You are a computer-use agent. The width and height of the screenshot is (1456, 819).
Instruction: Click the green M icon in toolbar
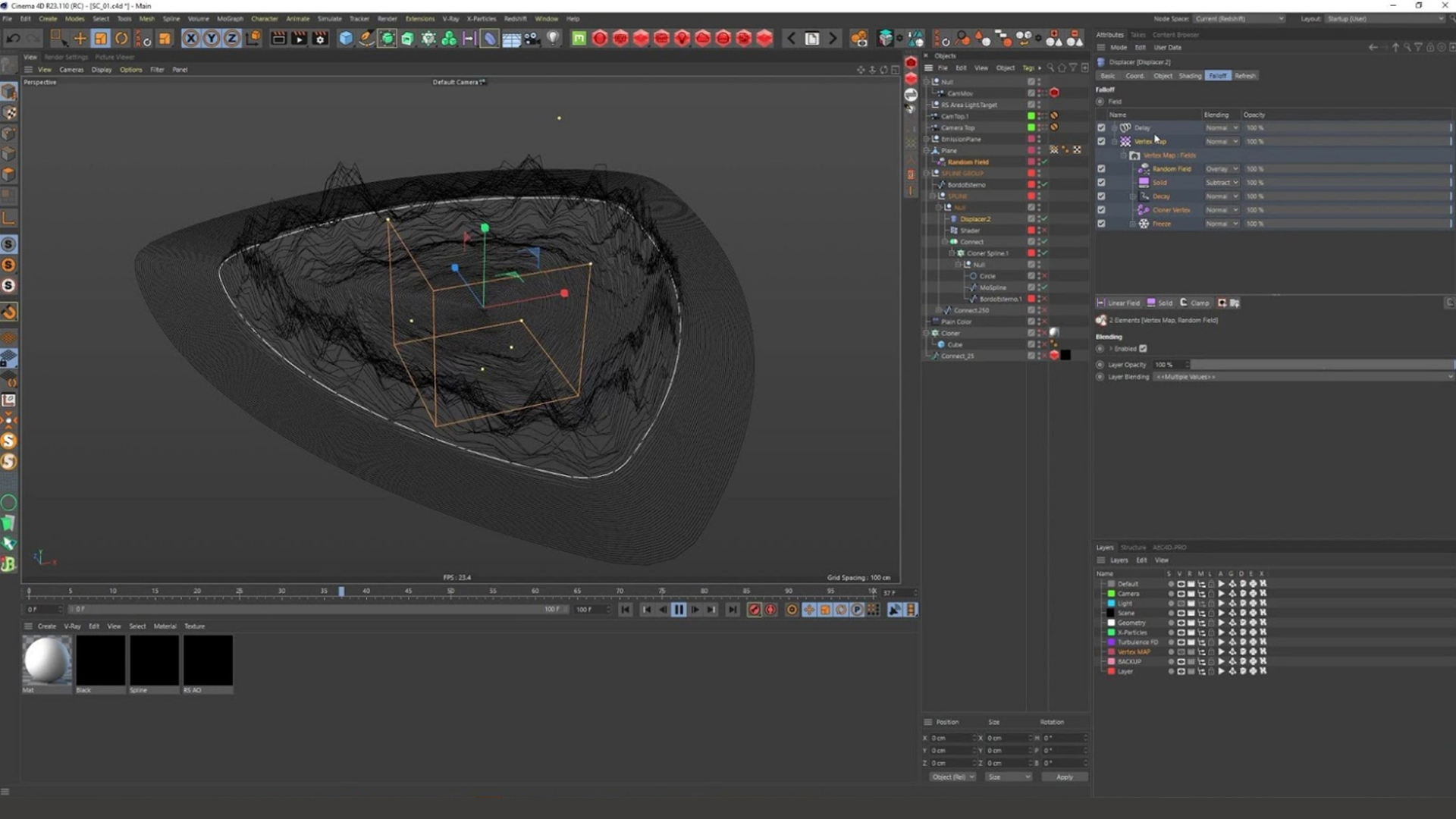[579, 38]
